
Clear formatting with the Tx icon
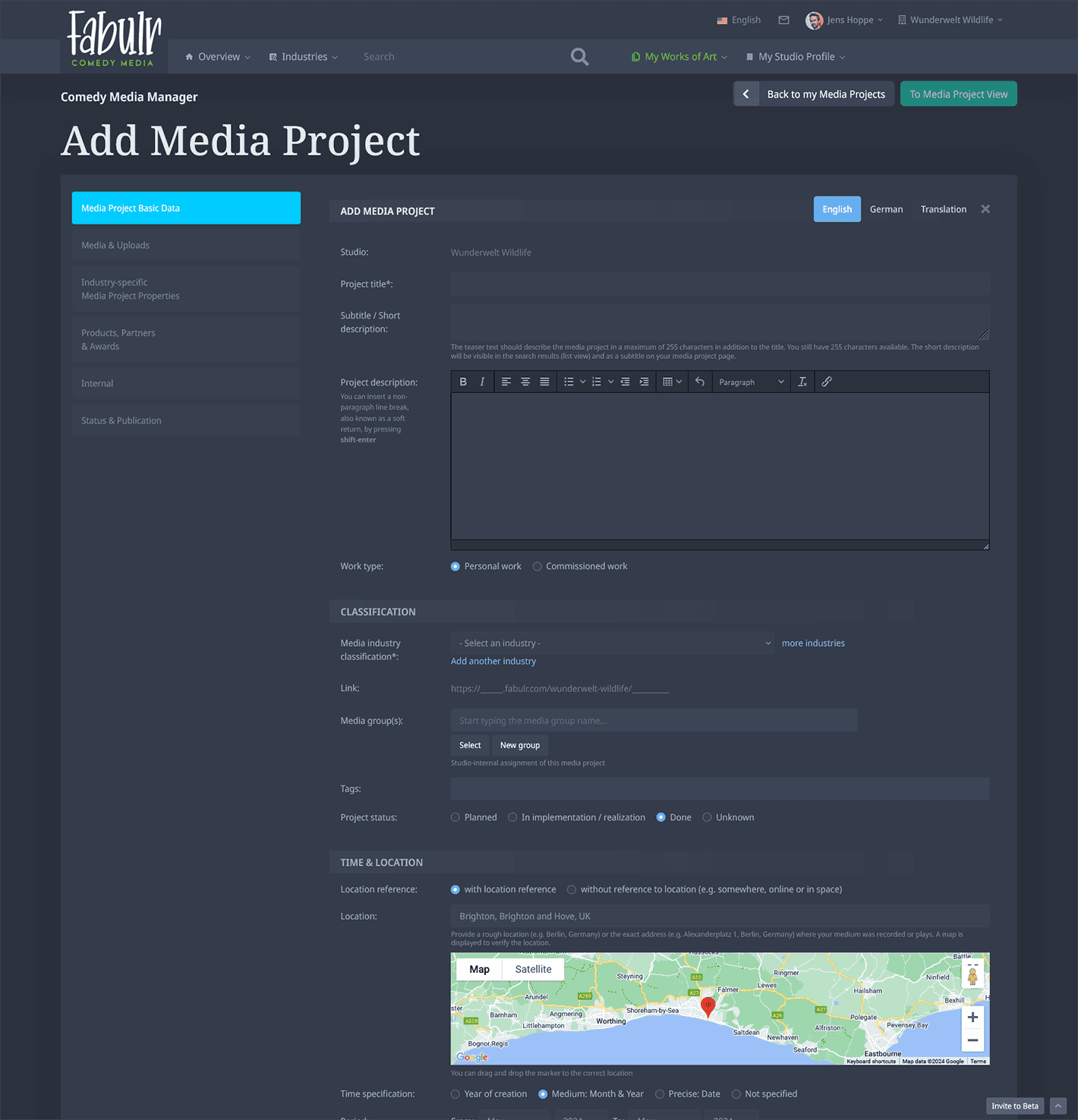[802, 382]
